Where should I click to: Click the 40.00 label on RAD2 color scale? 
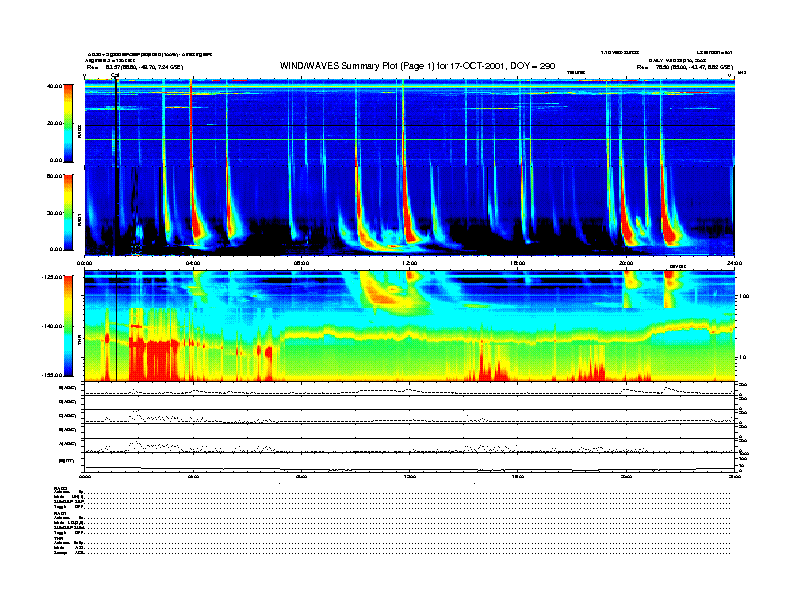(x=54, y=86)
